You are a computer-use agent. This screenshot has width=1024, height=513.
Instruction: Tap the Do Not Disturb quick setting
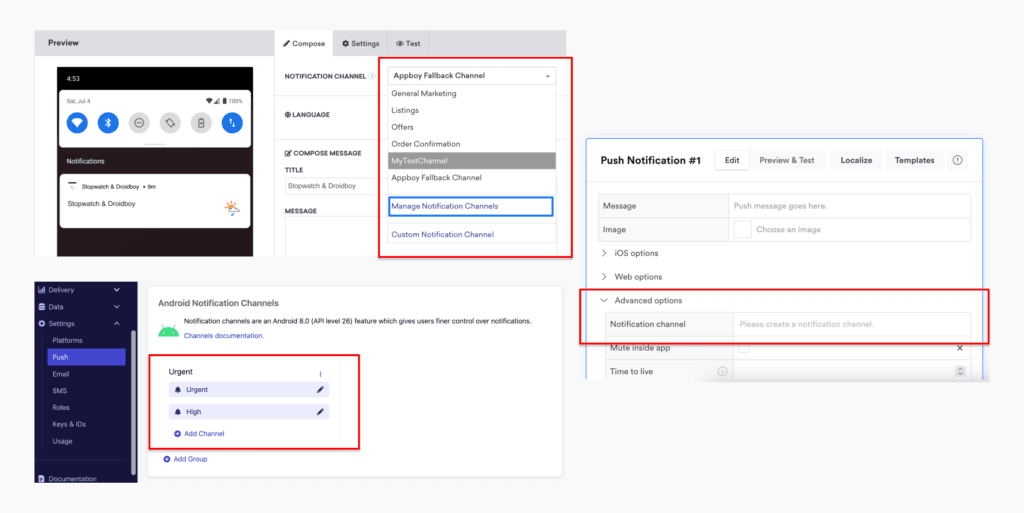[x=139, y=122]
